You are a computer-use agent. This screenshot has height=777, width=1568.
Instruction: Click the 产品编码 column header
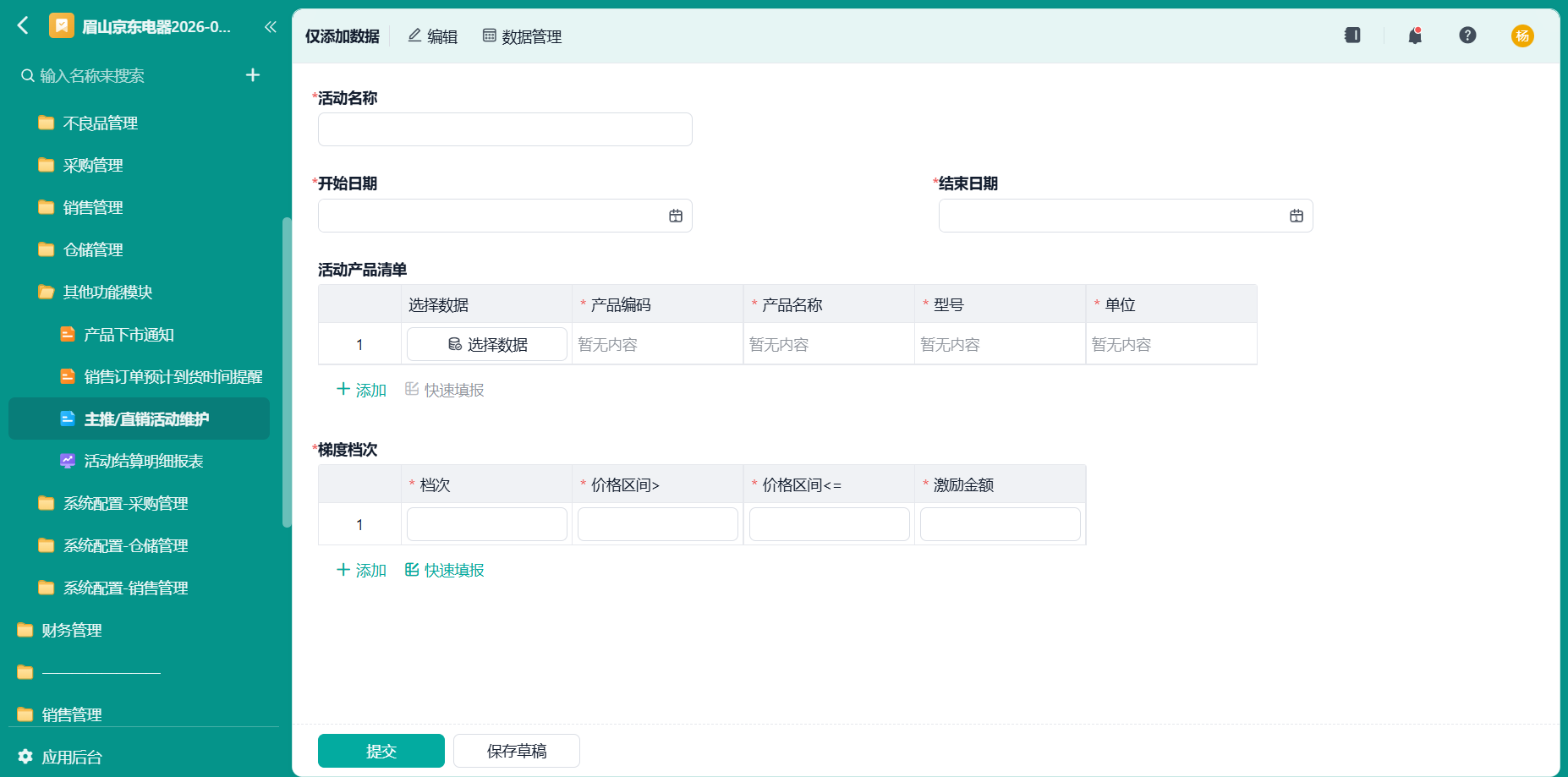(658, 304)
